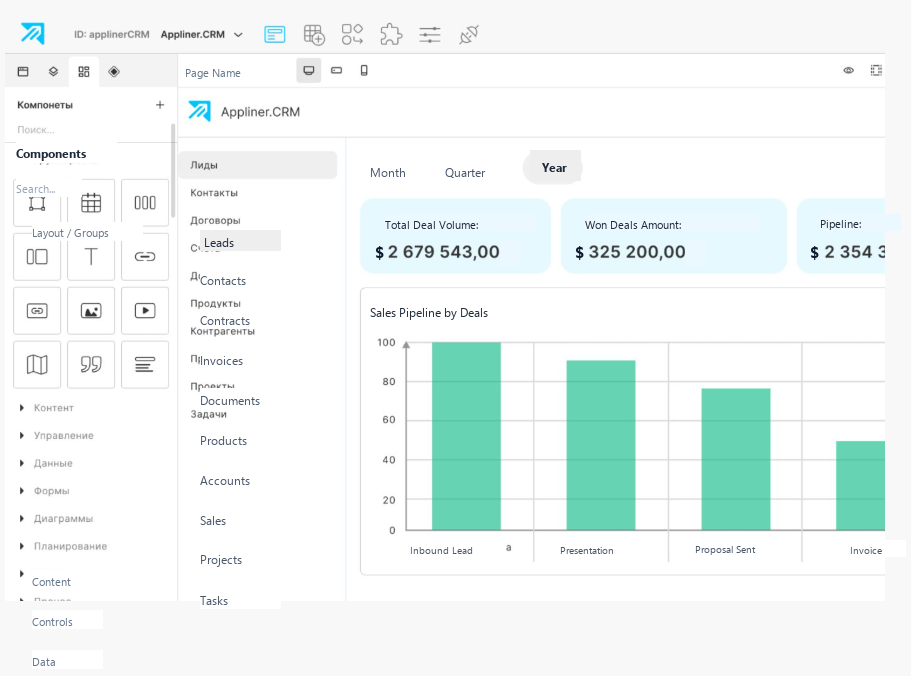Open the data table add icon
Screen dimensions: 911x676
pyautogui.click(x=314, y=34)
